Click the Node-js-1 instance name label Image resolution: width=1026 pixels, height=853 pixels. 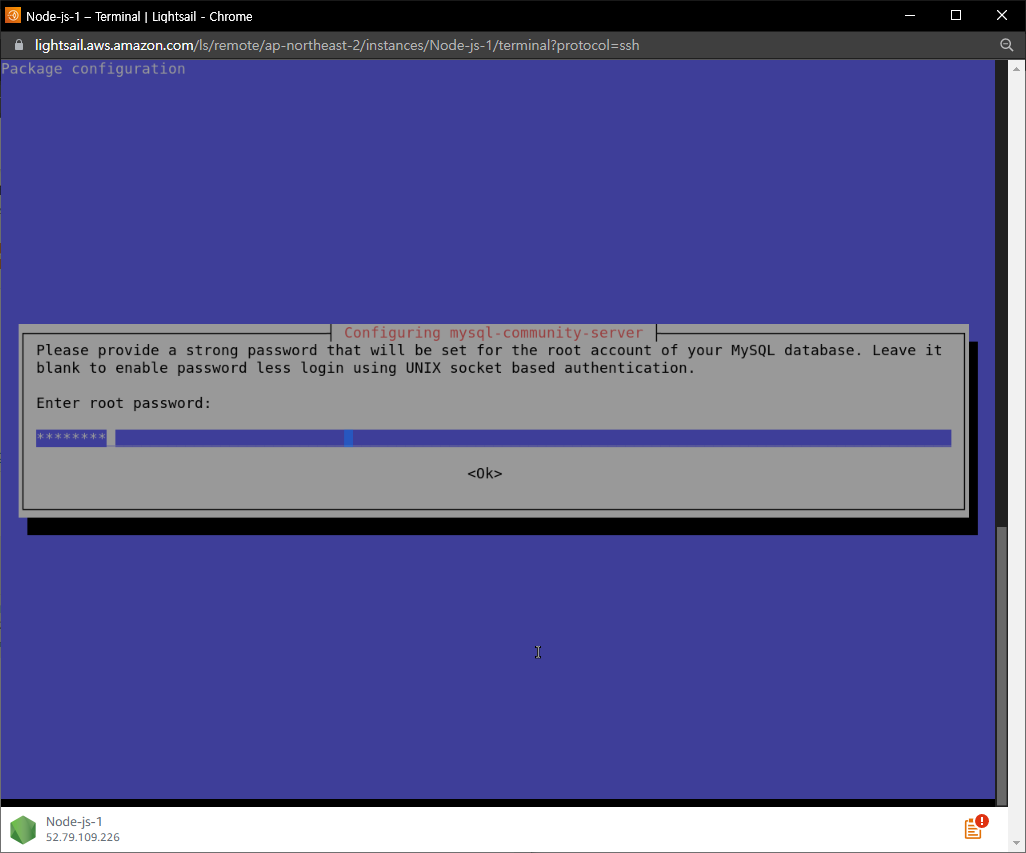(74, 821)
